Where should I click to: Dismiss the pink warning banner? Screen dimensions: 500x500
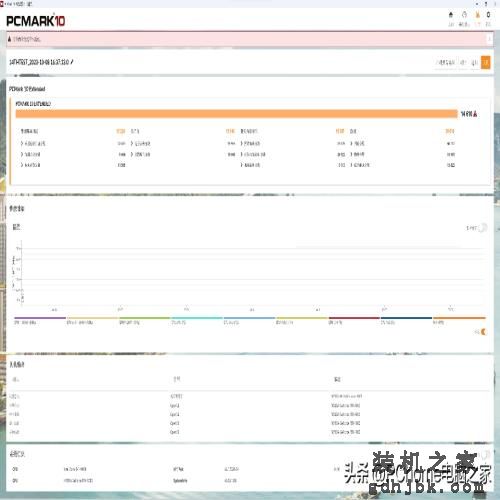pos(489,39)
